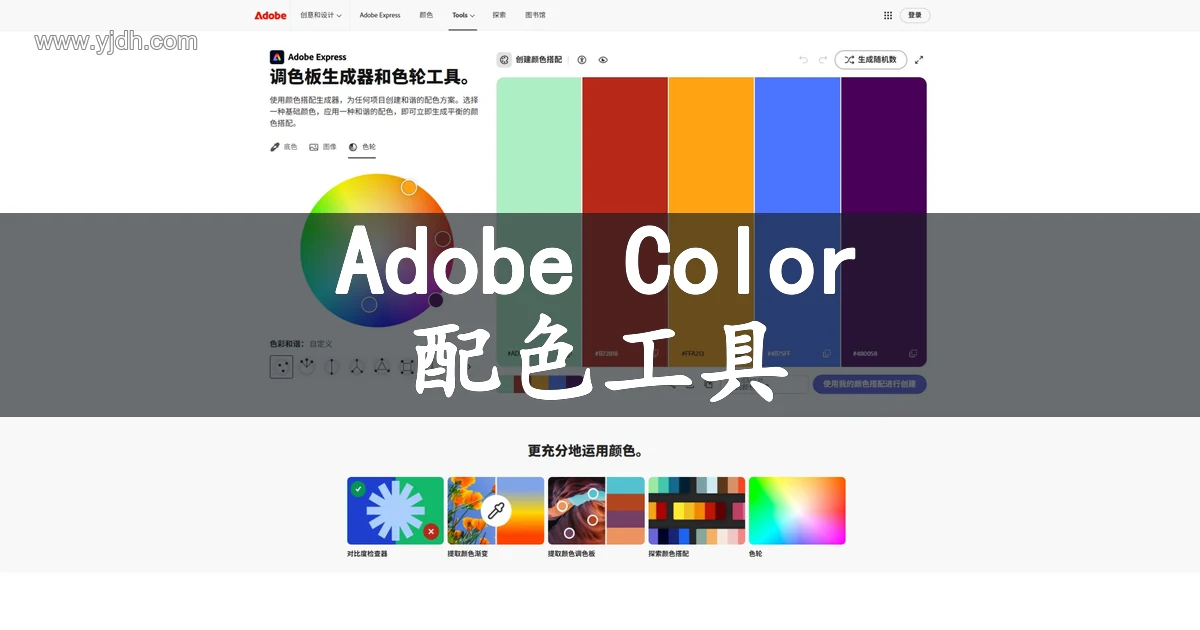The width and height of the screenshot is (1200, 630).
Task: Click the dark purple handle on the color wheel
Action: (x=436, y=300)
